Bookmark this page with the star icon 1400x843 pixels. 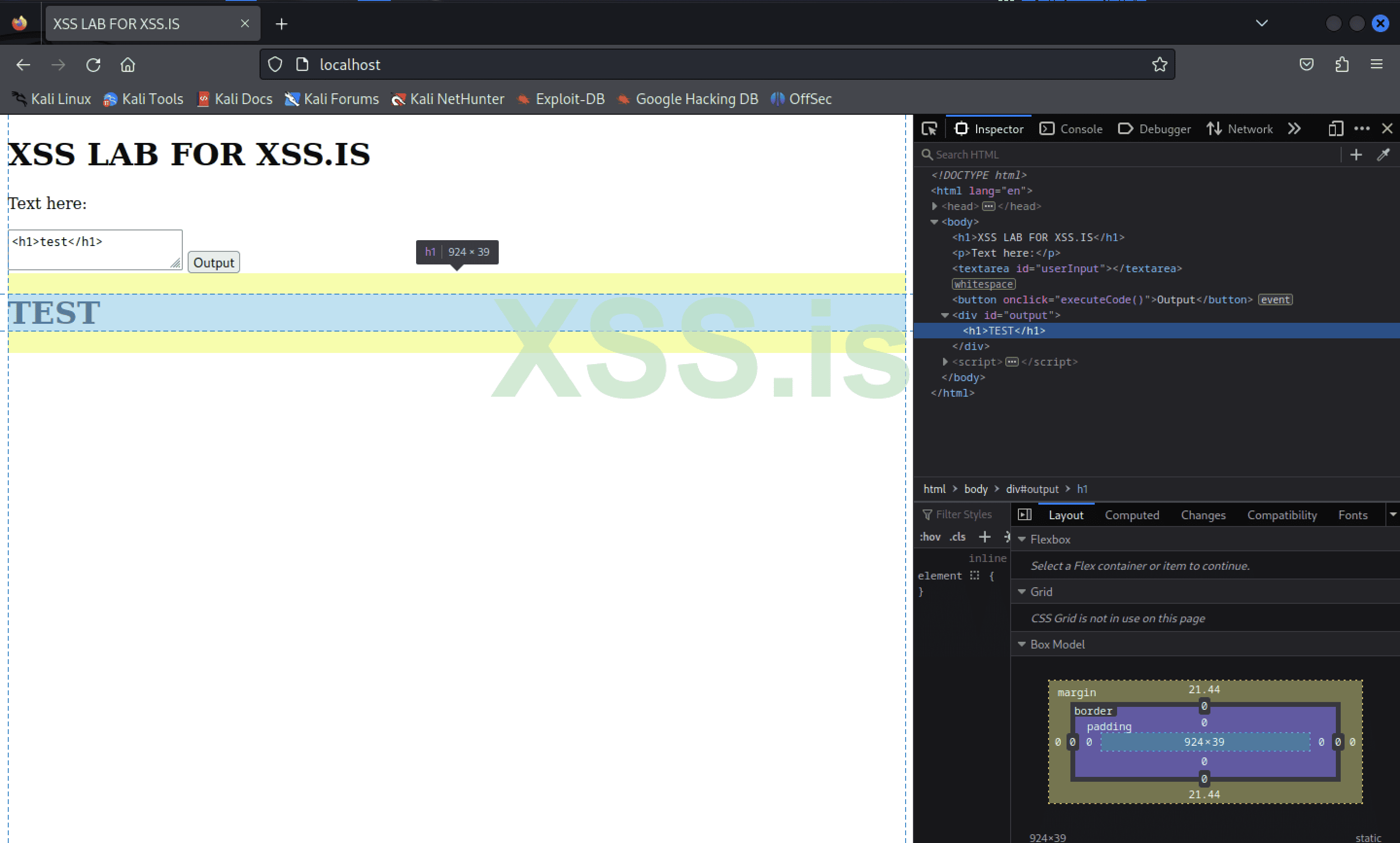tap(1160, 64)
